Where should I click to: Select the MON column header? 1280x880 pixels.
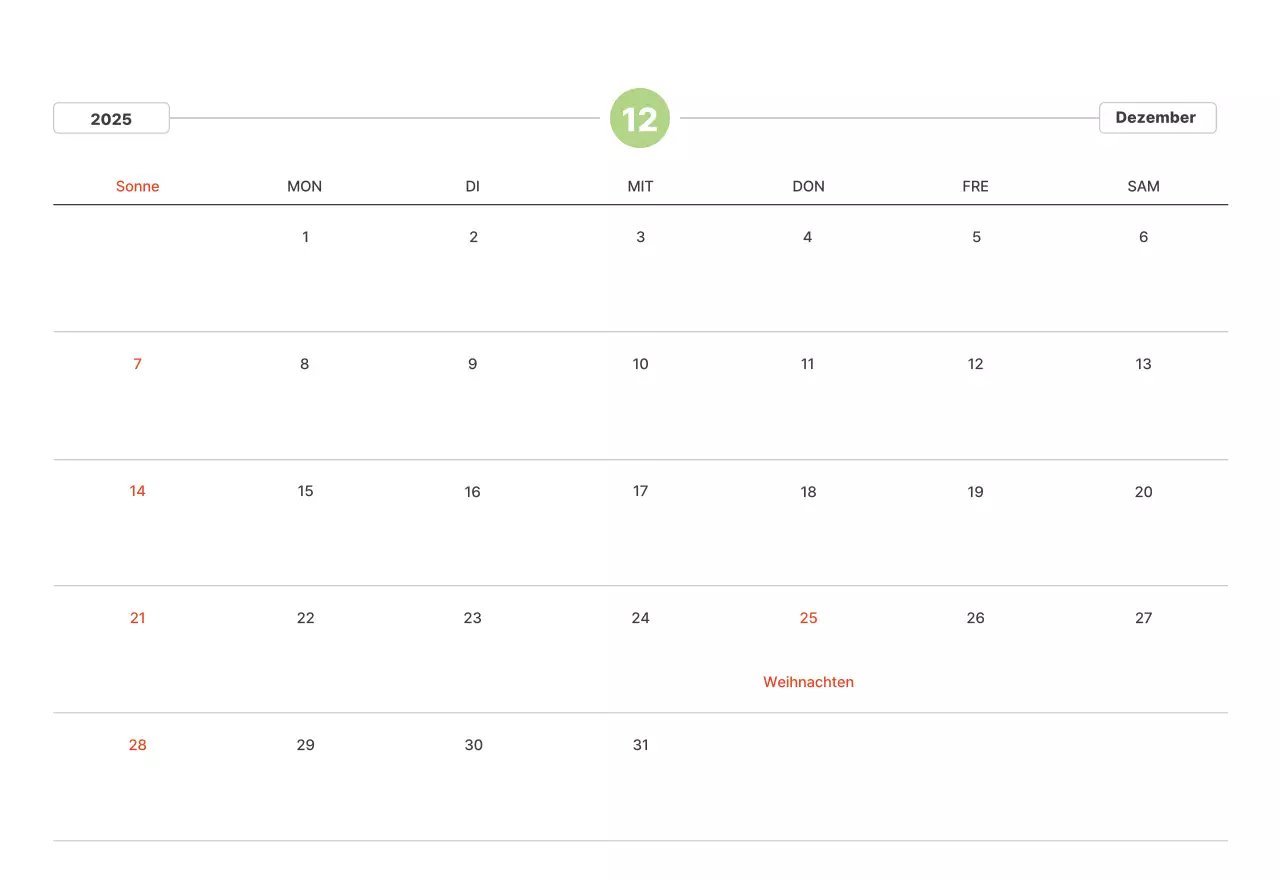click(x=305, y=186)
